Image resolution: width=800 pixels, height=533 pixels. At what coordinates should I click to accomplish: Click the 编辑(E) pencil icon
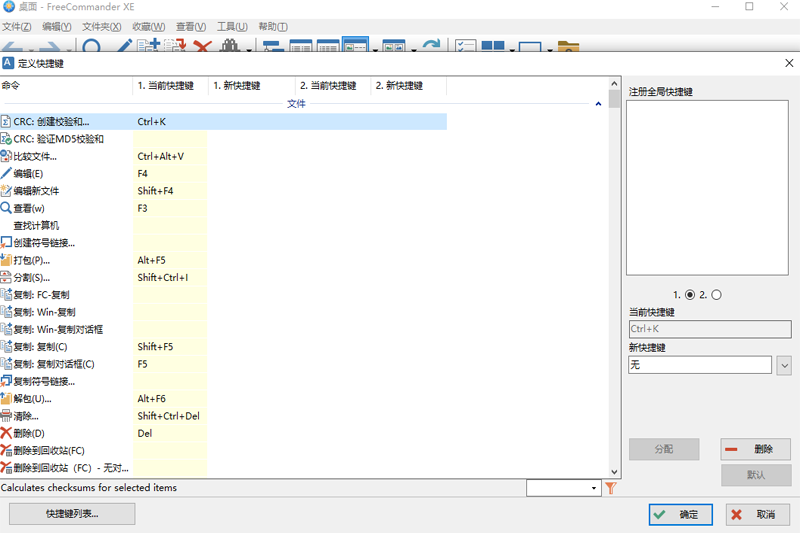point(6,173)
